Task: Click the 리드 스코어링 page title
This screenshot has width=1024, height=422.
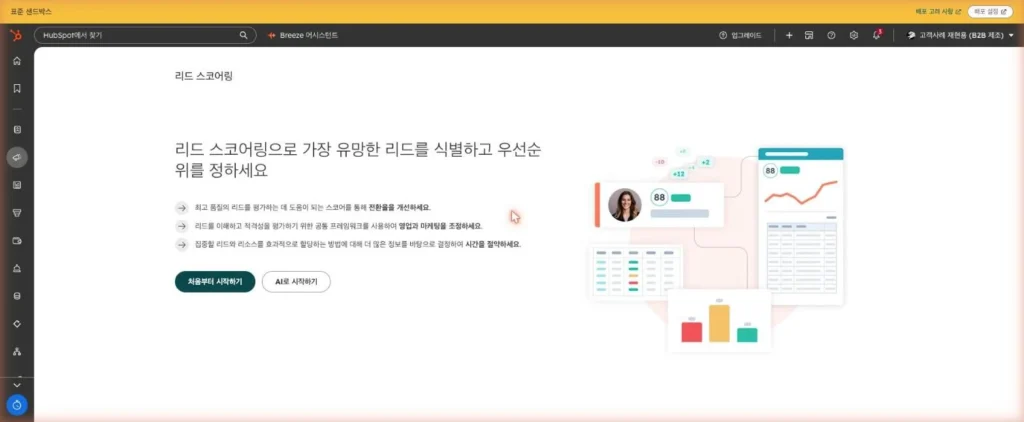Action: pos(204,76)
